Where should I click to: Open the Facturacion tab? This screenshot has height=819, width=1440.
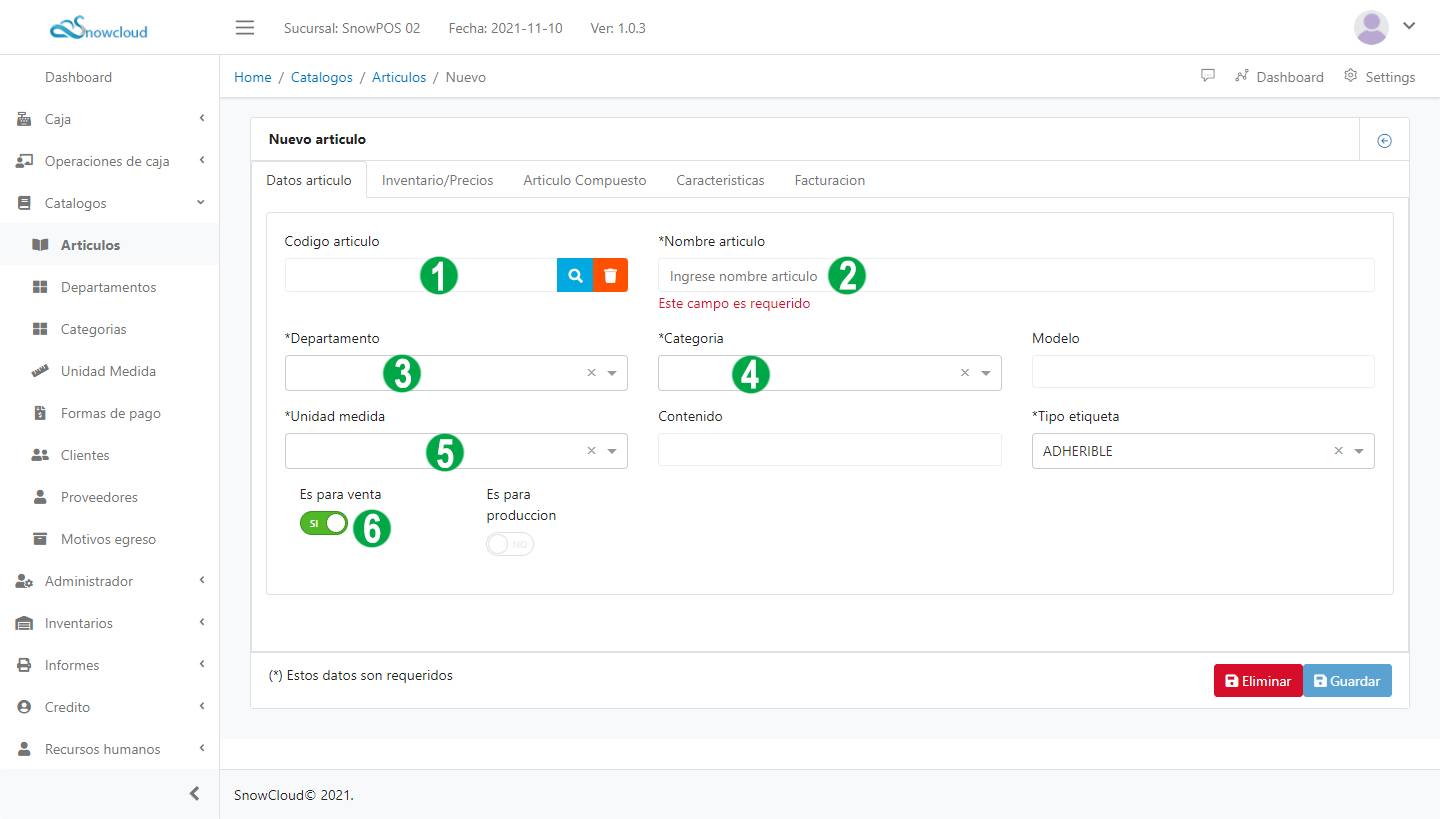829,181
